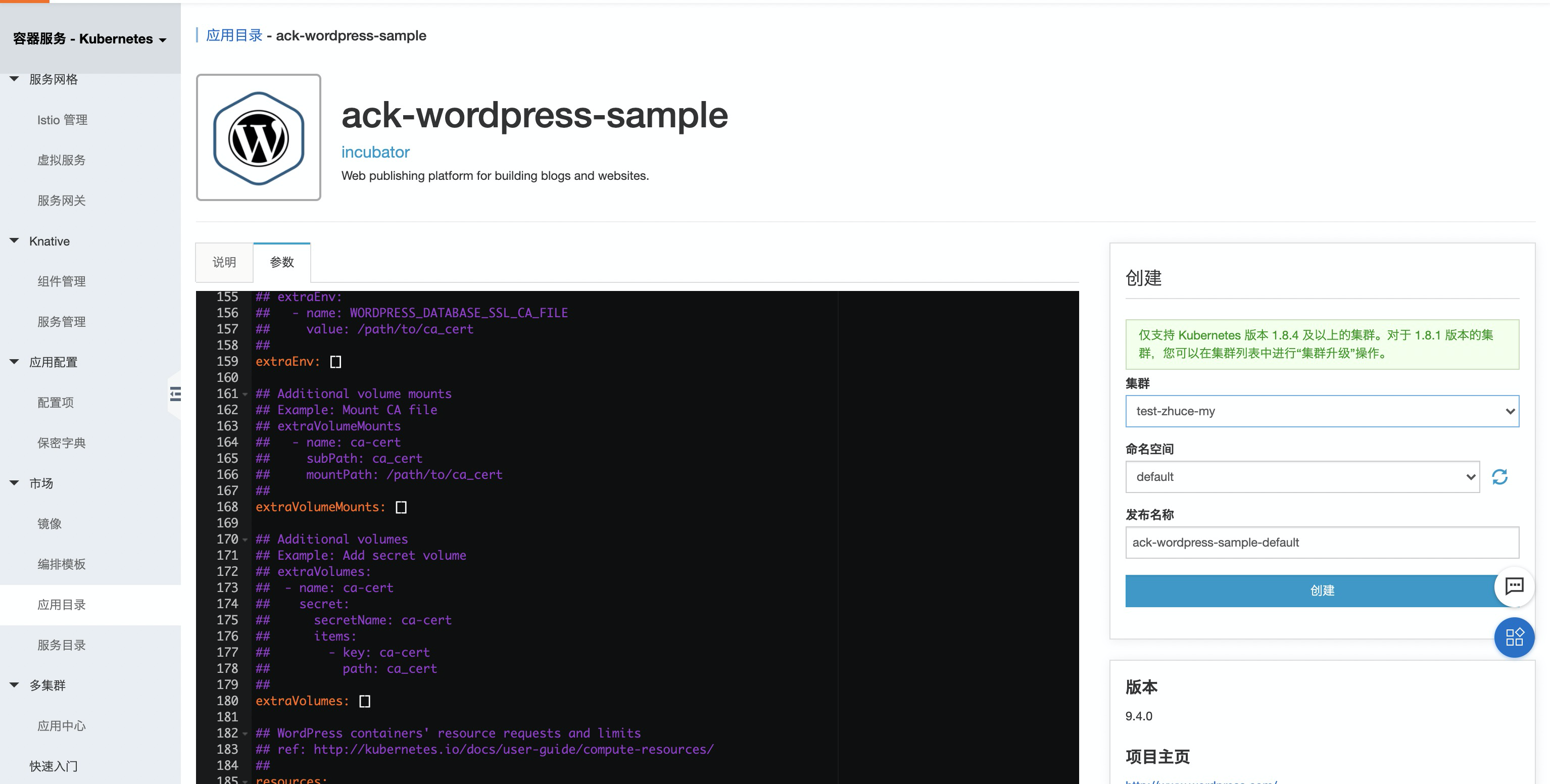The width and height of the screenshot is (1550, 784).
Task: Open the chat feedback bubble icon
Action: click(1514, 586)
